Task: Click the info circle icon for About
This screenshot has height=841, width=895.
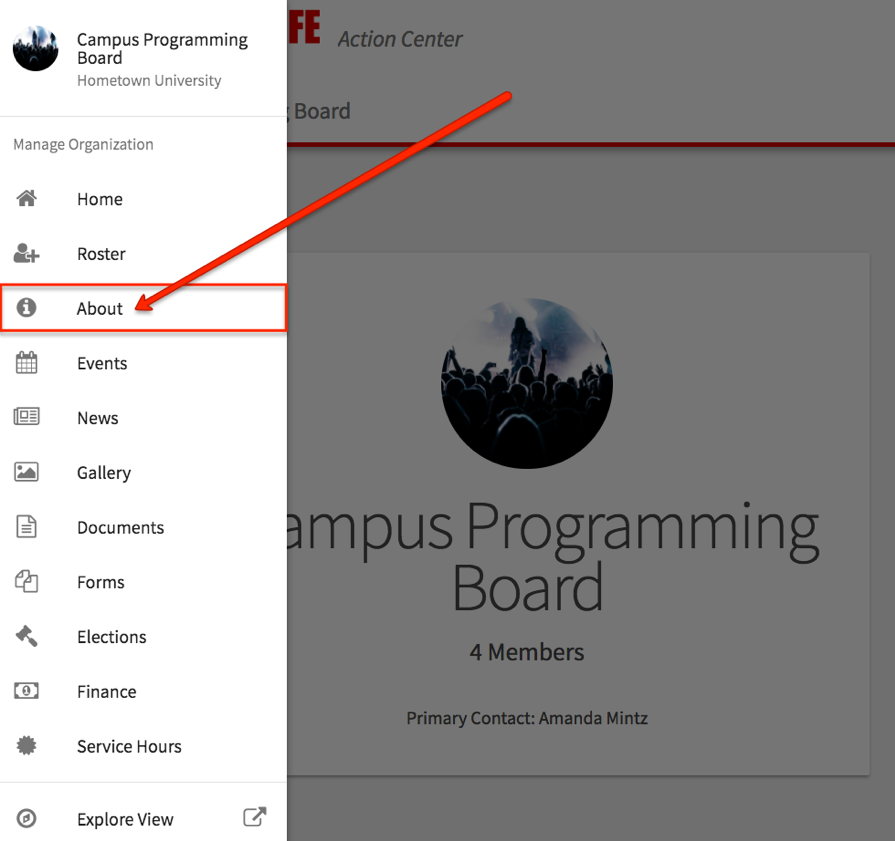Action: [27, 308]
